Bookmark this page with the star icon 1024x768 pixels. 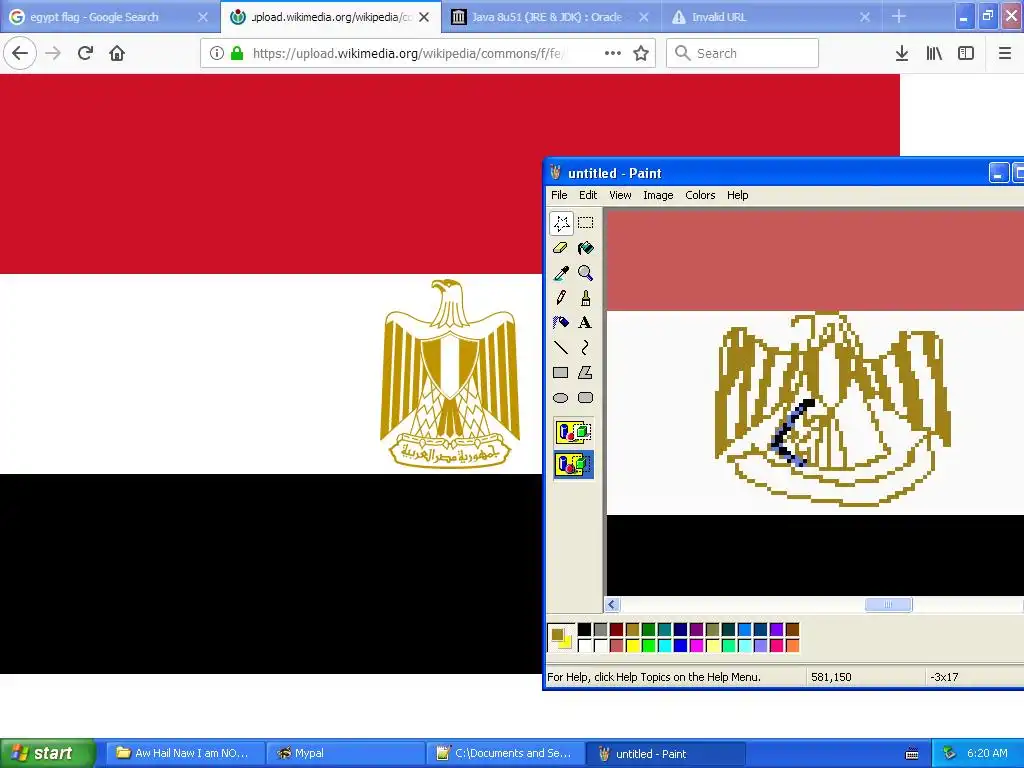click(x=641, y=54)
